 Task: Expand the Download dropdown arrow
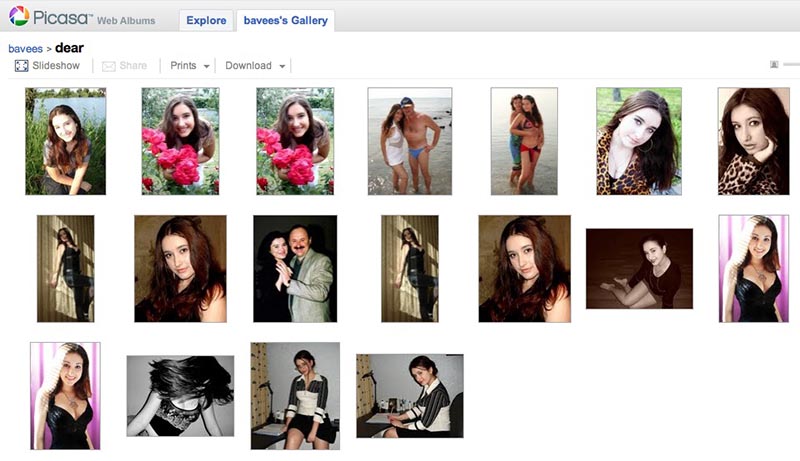point(282,66)
